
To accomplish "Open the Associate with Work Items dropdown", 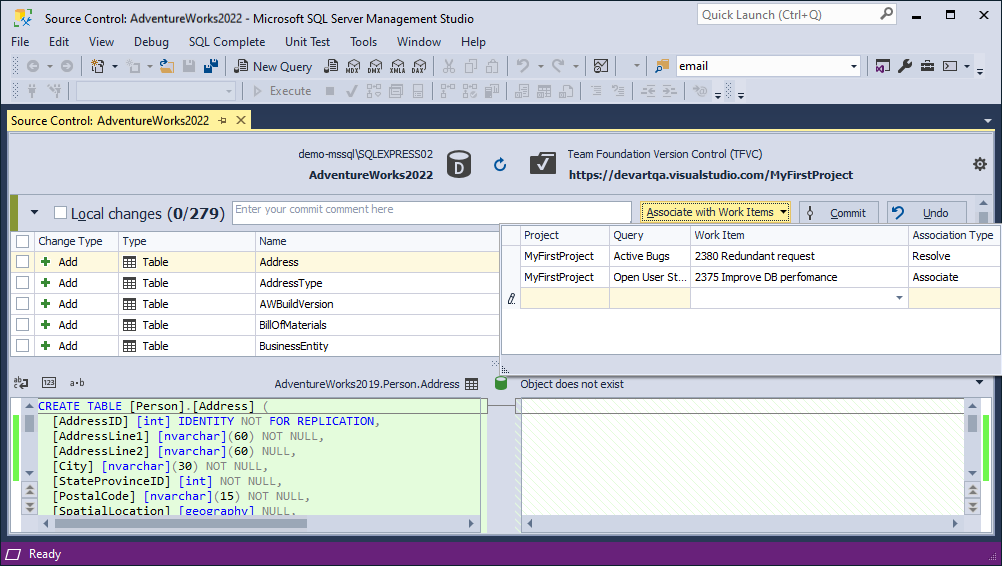I will click(715, 212).
